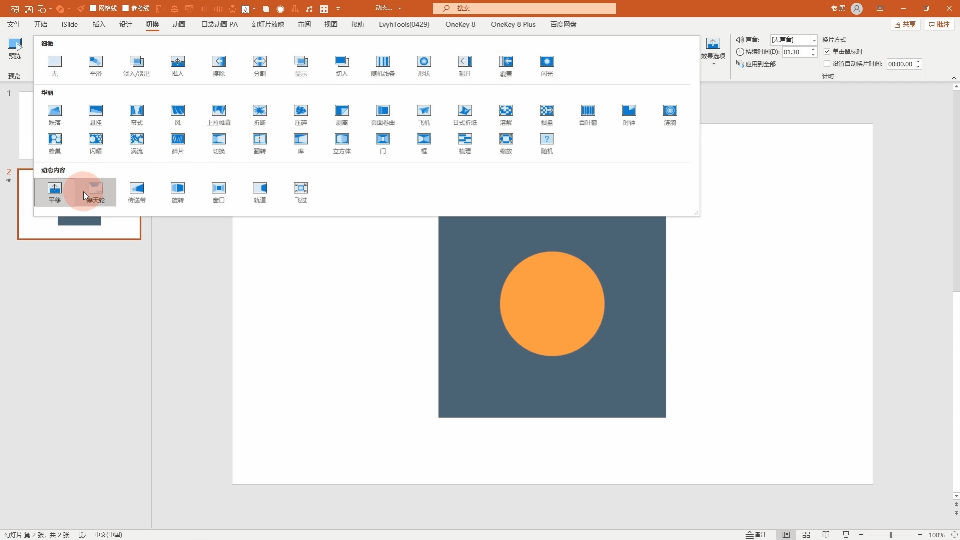This screenshot has height=540, width=960.
Task: Apply the 帘式 (Drape) transition
Action: point(137,114)
